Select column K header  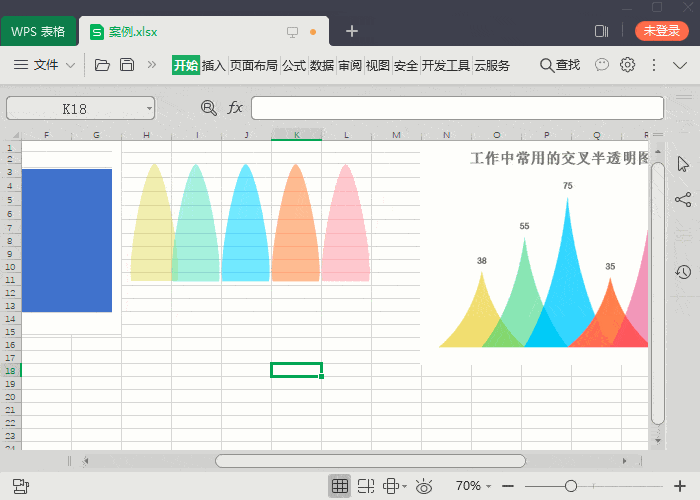coord(296,134)
